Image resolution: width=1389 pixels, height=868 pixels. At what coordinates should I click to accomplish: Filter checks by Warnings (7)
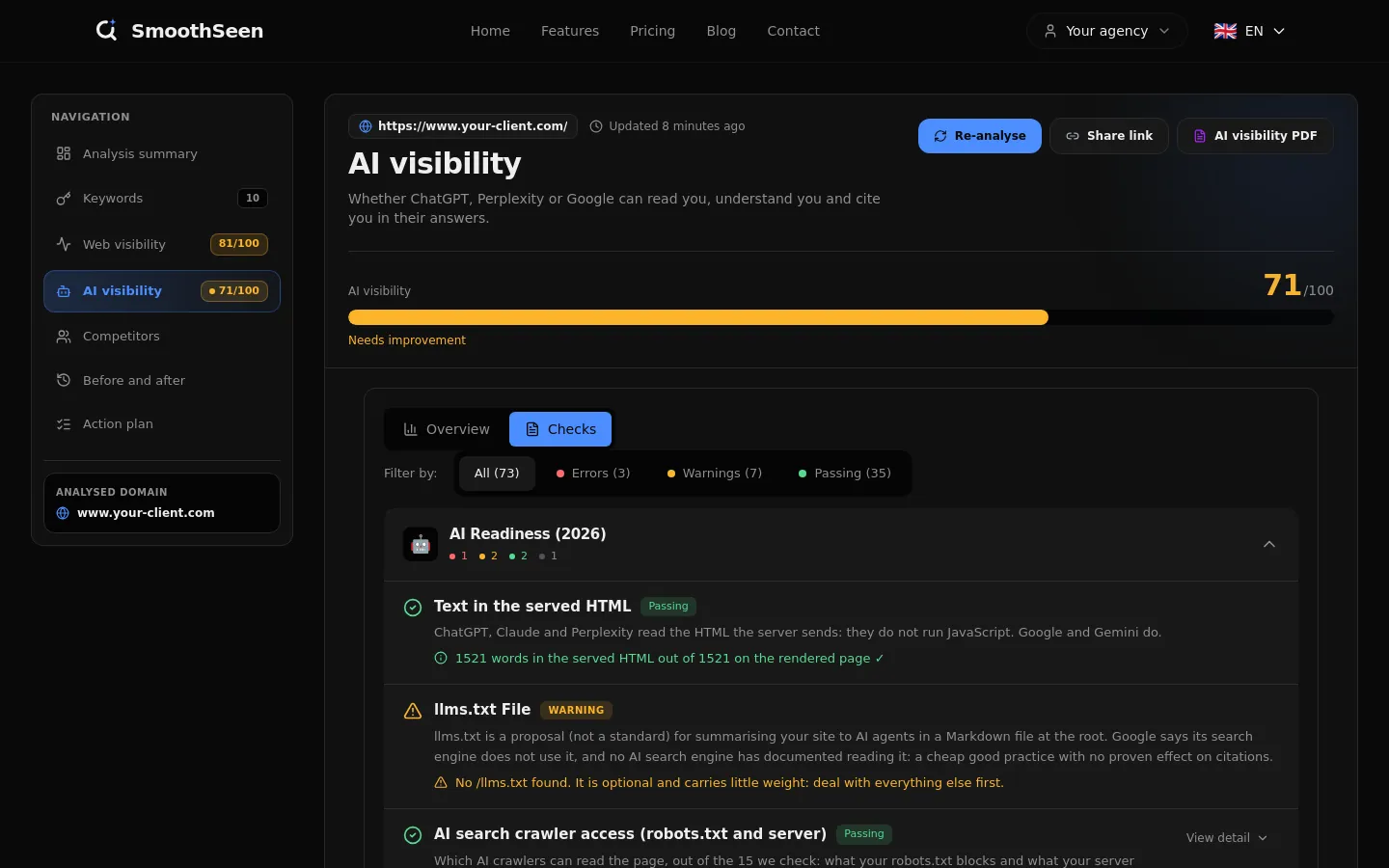(715, 474)
